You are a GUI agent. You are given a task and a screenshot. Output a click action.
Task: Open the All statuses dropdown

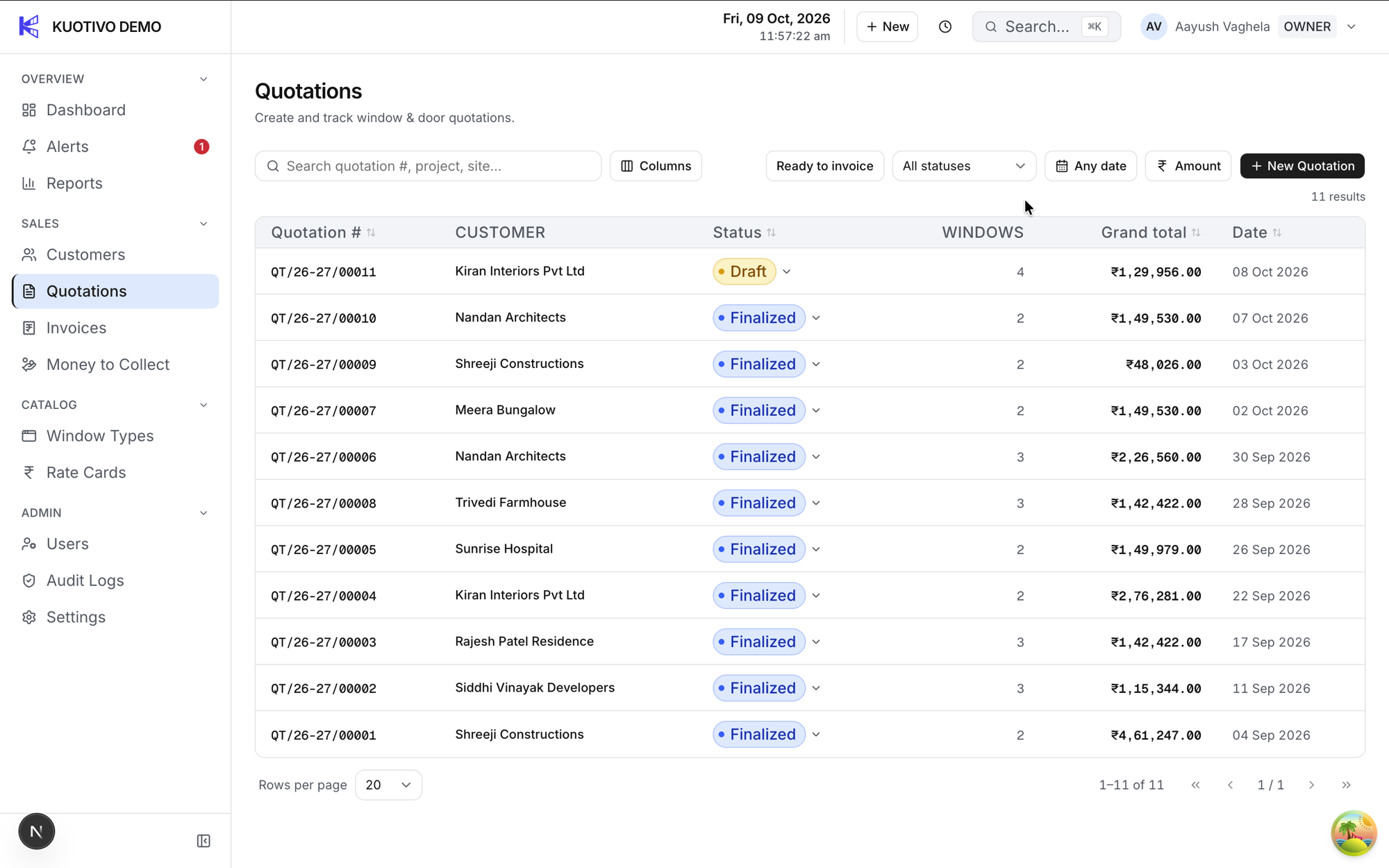(x=963, y=166)
